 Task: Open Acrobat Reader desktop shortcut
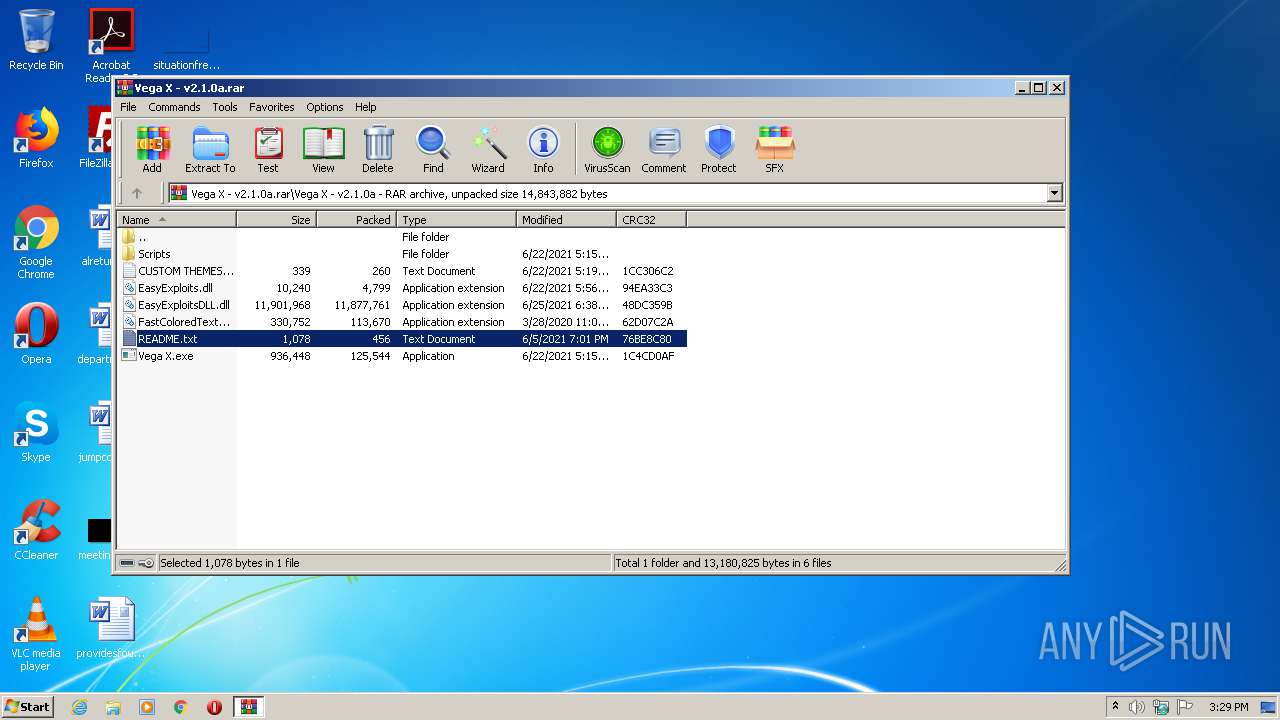point(111,45)
